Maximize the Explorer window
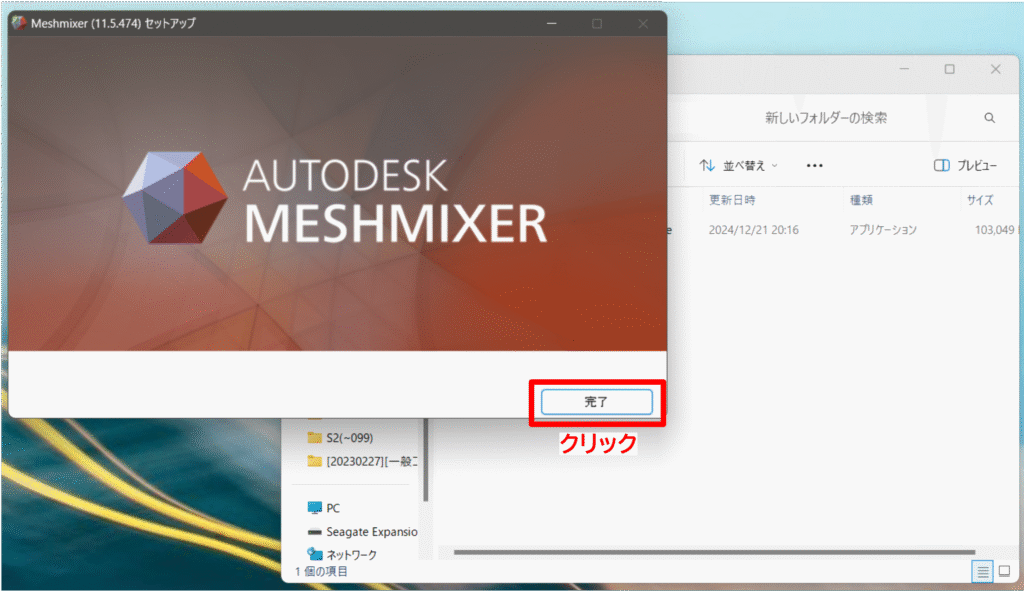The width and height of the screenshot is (1024, 593). [x=950, y=69]
